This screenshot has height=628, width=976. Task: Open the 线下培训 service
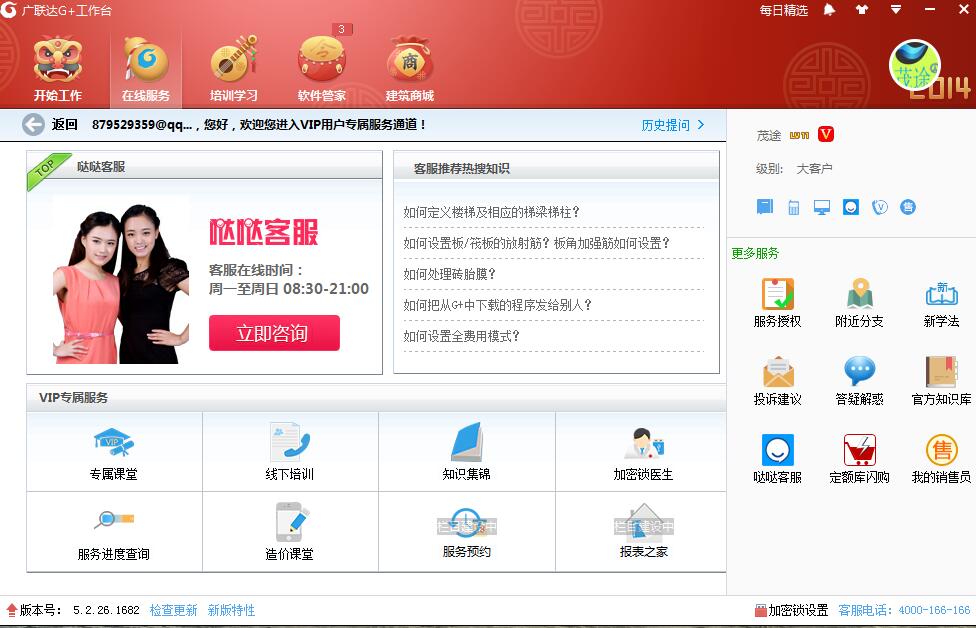pyautogui.click(x=290, y=452)
